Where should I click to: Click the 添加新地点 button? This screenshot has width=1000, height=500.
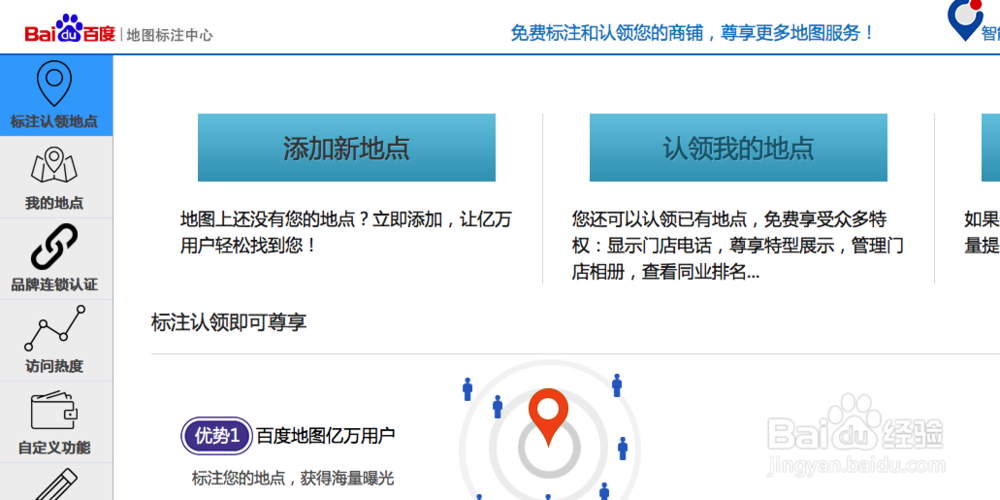tap(346, 147)
